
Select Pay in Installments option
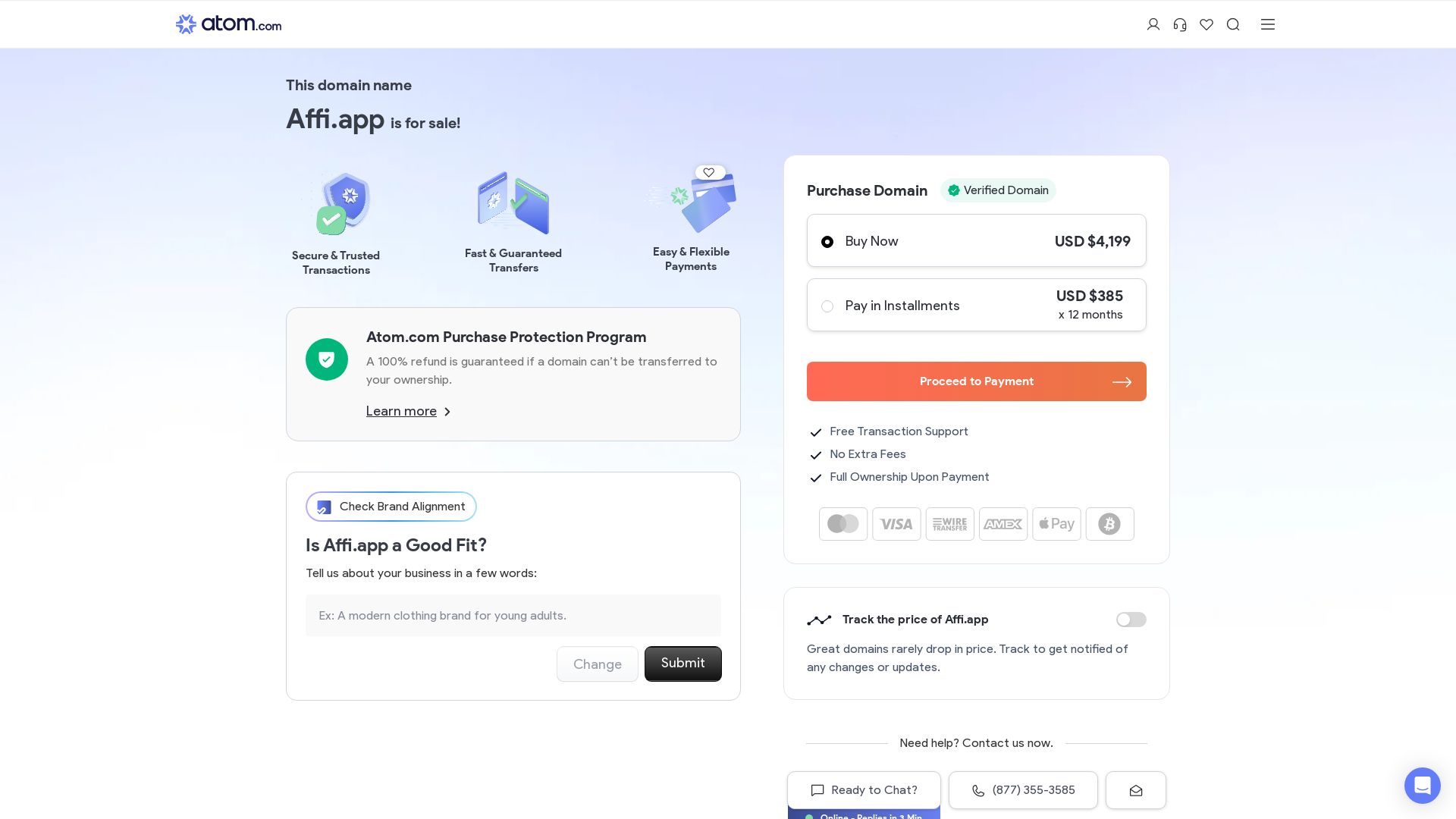point(827,306)
